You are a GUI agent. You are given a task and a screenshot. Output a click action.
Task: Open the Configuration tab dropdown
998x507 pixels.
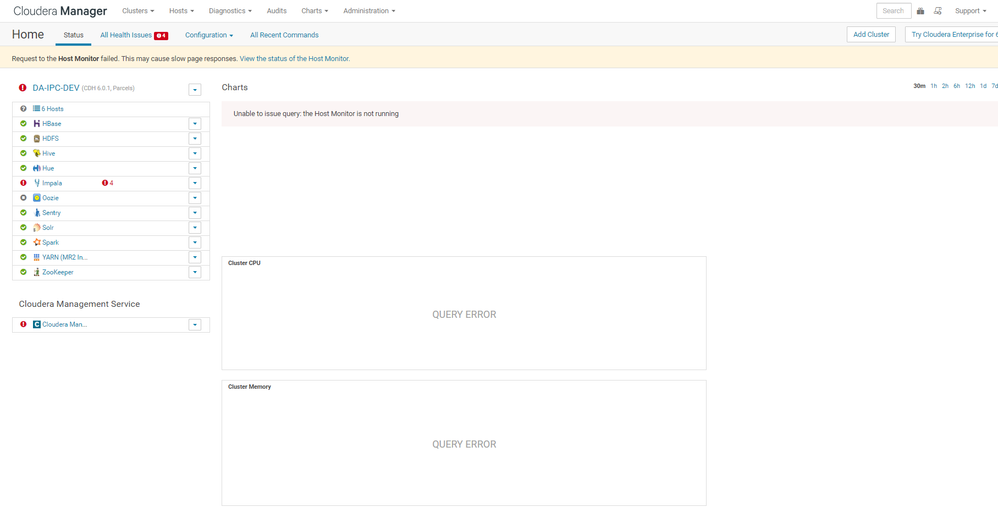[x=209, y=35]
